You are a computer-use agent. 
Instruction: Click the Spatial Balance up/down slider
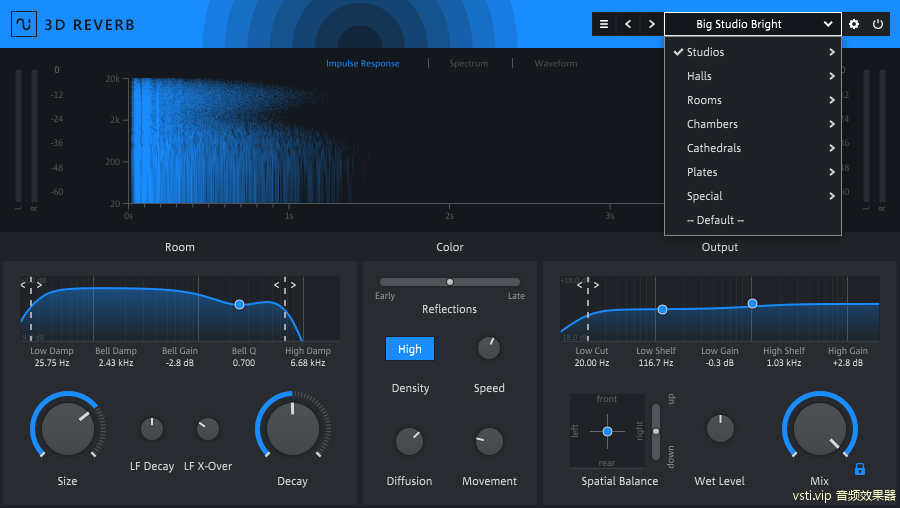(656, 432)
